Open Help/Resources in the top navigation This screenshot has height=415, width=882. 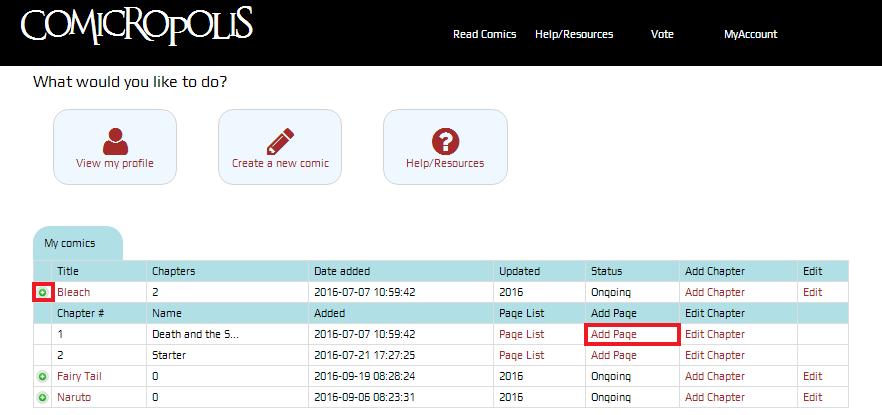coord(574,34)
